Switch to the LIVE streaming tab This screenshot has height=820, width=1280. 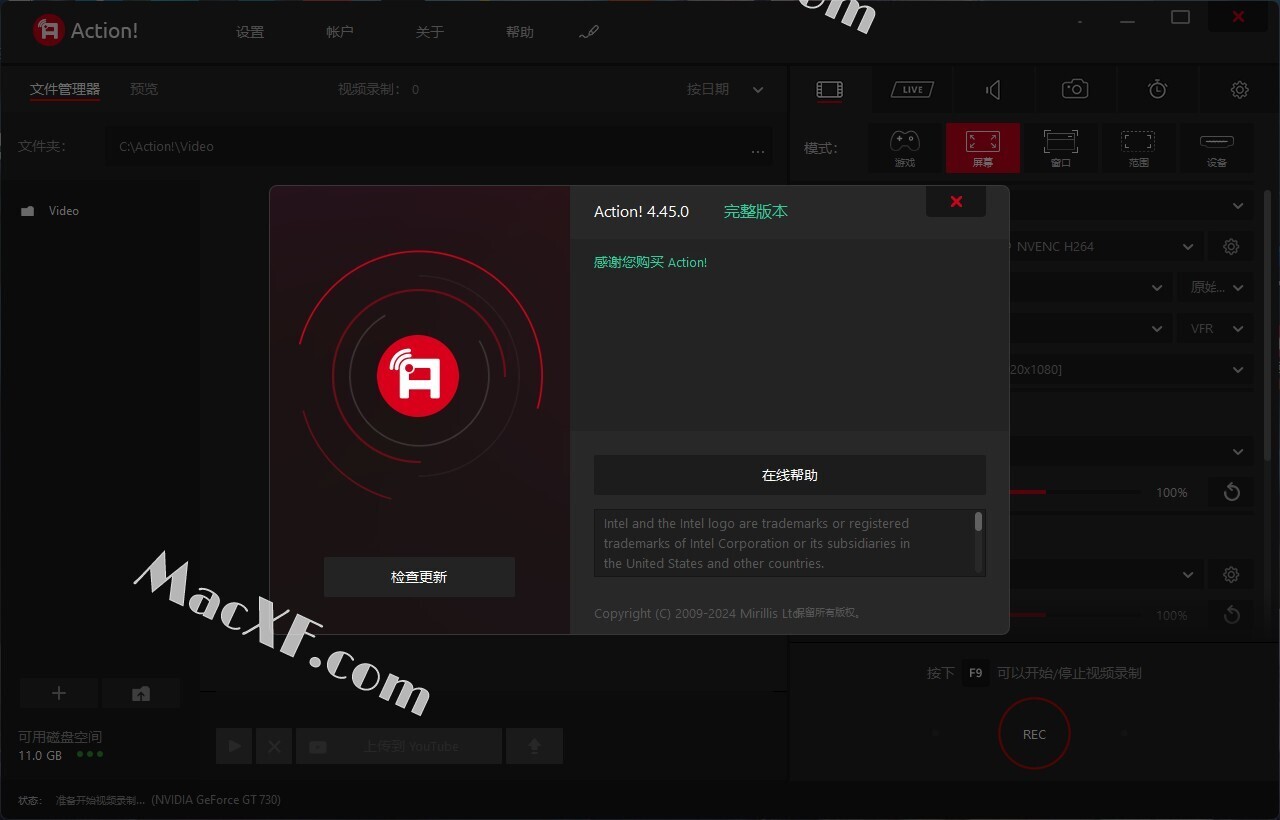click(912, 90)
